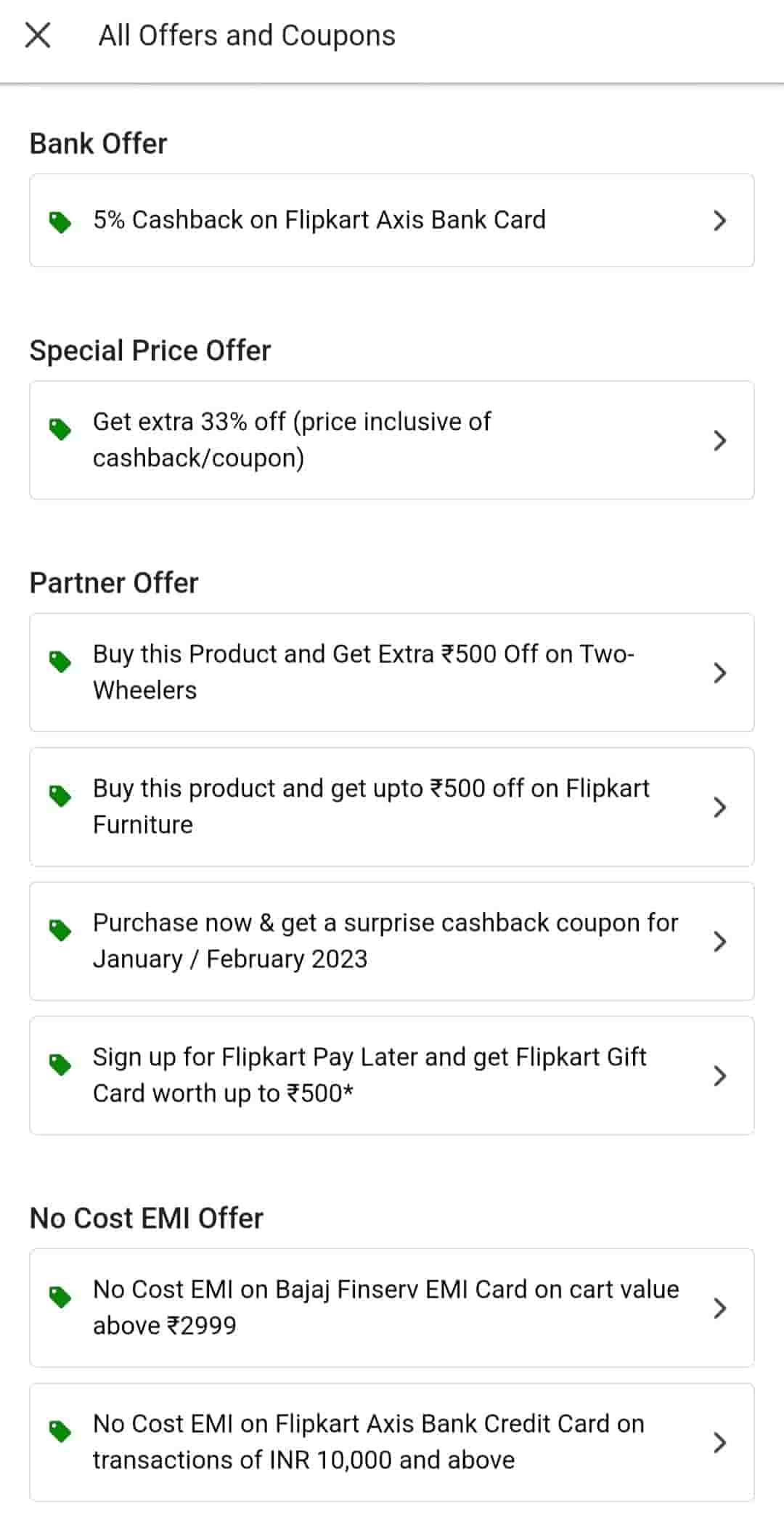784x1522 pixels.
Task: Tap tag icon beside Axis Bank Credit Card EMI
Action: coord(60,1431)
